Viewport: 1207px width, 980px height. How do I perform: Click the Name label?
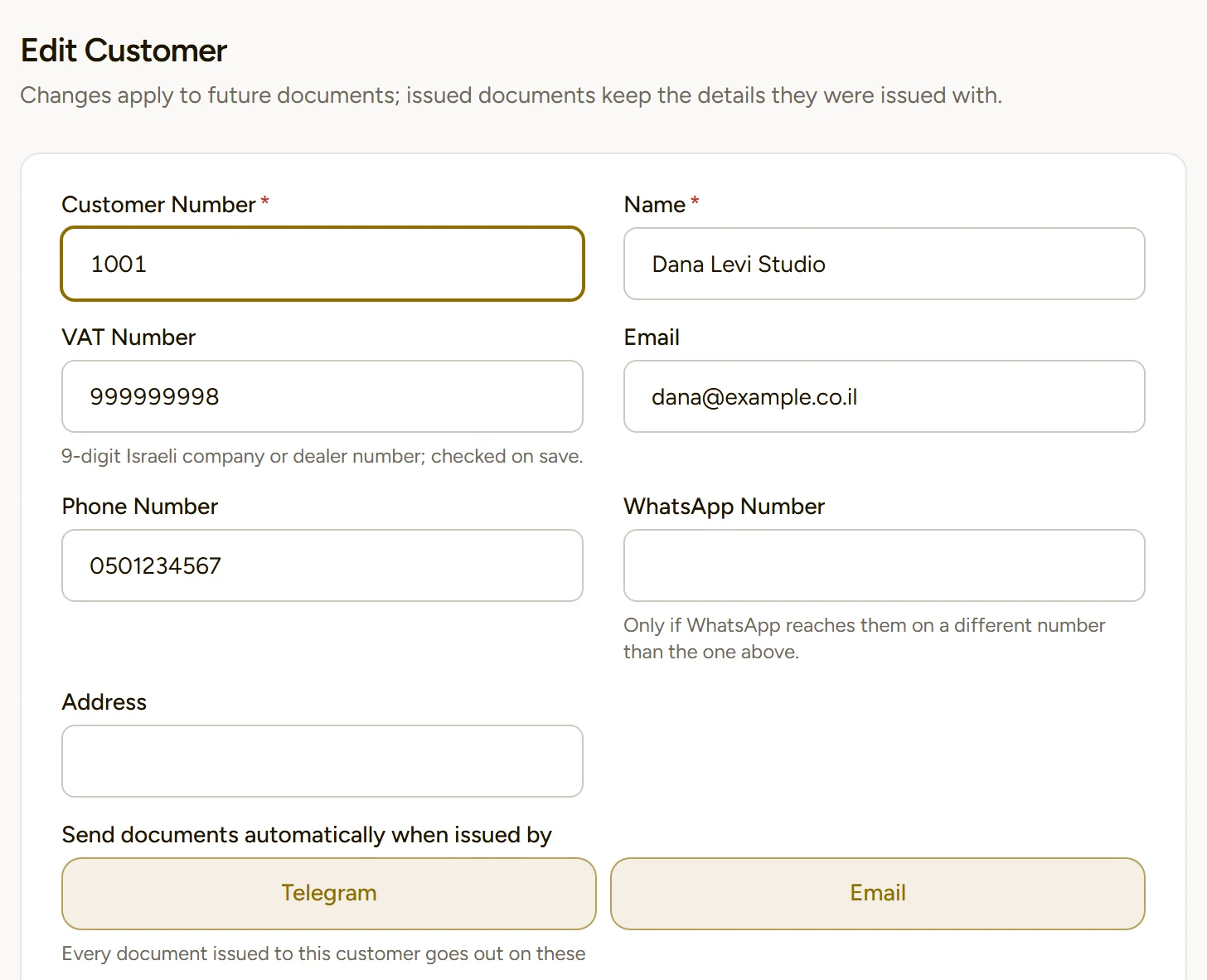click(655, 204)
